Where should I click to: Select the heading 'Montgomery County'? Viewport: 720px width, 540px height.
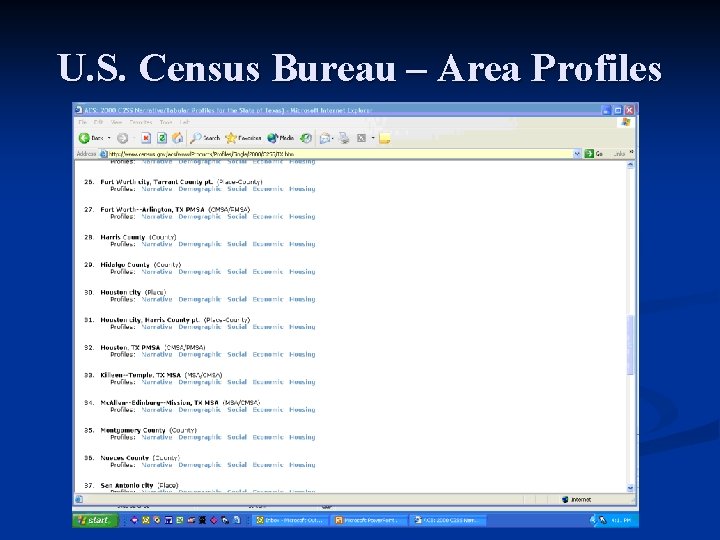(x=133, y=430)
